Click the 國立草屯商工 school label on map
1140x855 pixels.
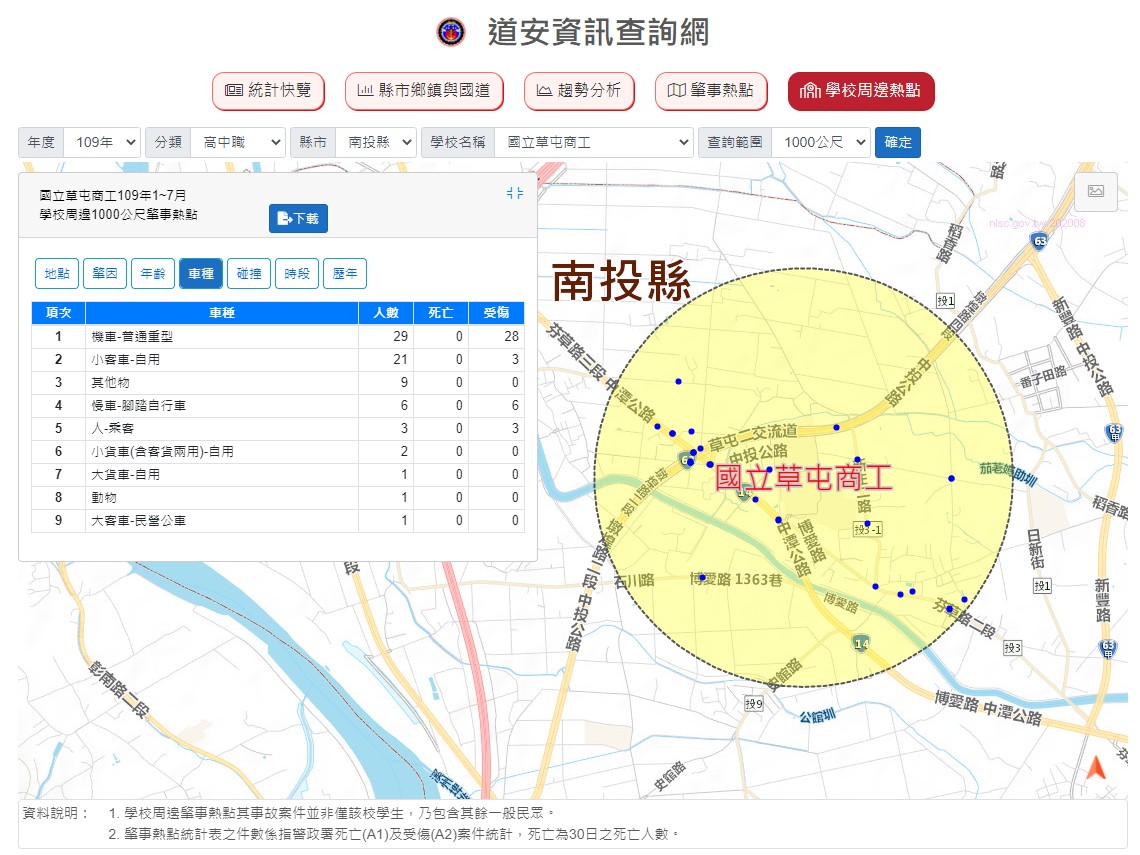803,478
